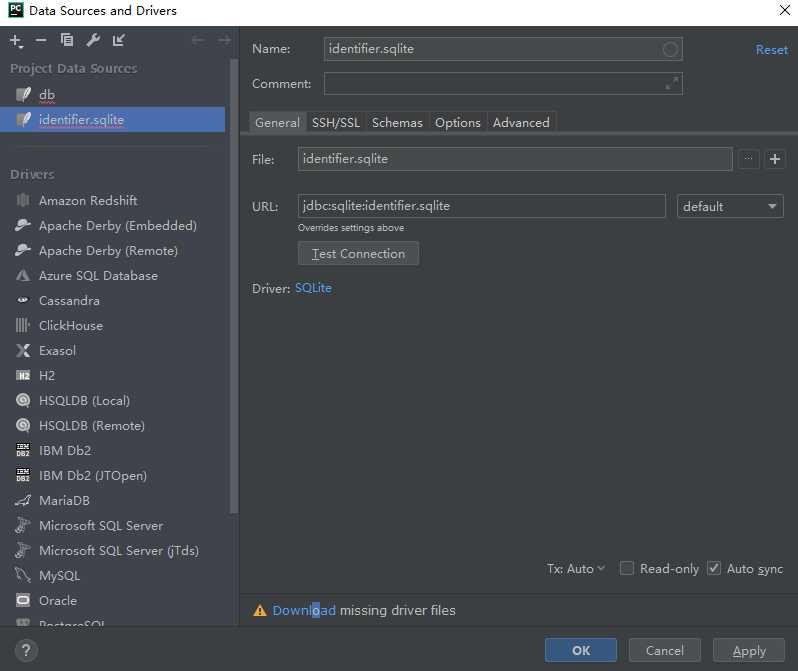The height and width of the screenshot is (671, 798).
Task: Close the Data Sources and Drivers dialog
Action: (x=784, y=10)
